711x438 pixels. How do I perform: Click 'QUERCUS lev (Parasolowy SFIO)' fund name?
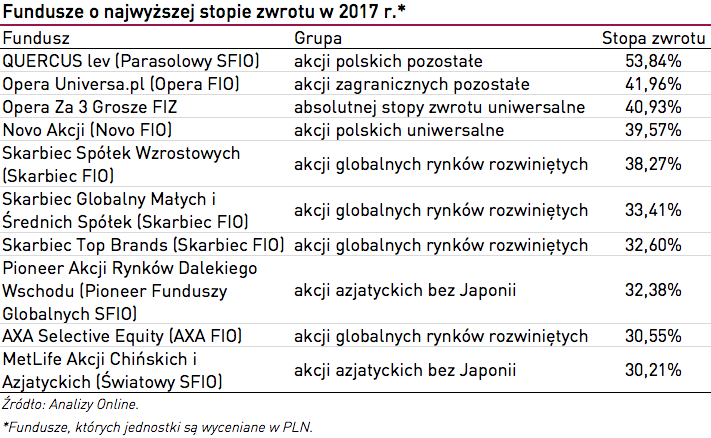pyautogui.click(x=131, y=61)
